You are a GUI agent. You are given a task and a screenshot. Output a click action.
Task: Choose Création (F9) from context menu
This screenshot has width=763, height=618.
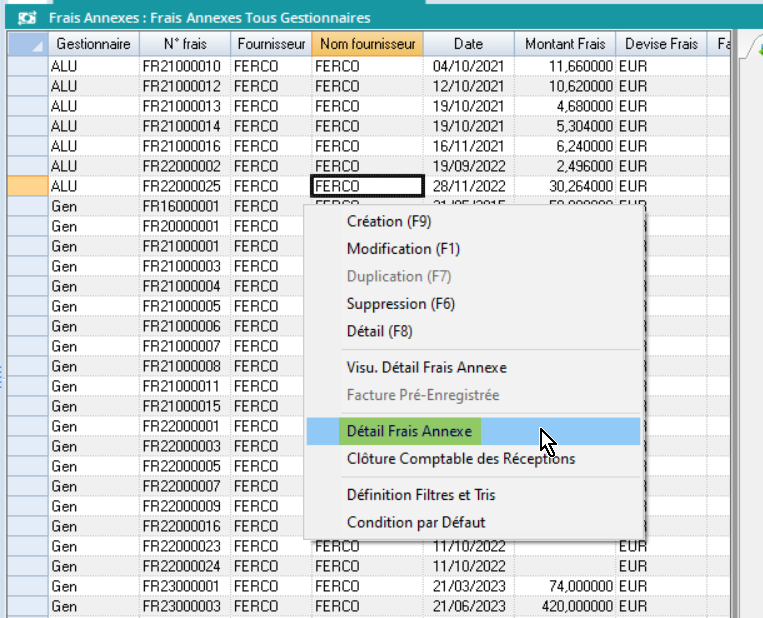click(x=389, y=221)
